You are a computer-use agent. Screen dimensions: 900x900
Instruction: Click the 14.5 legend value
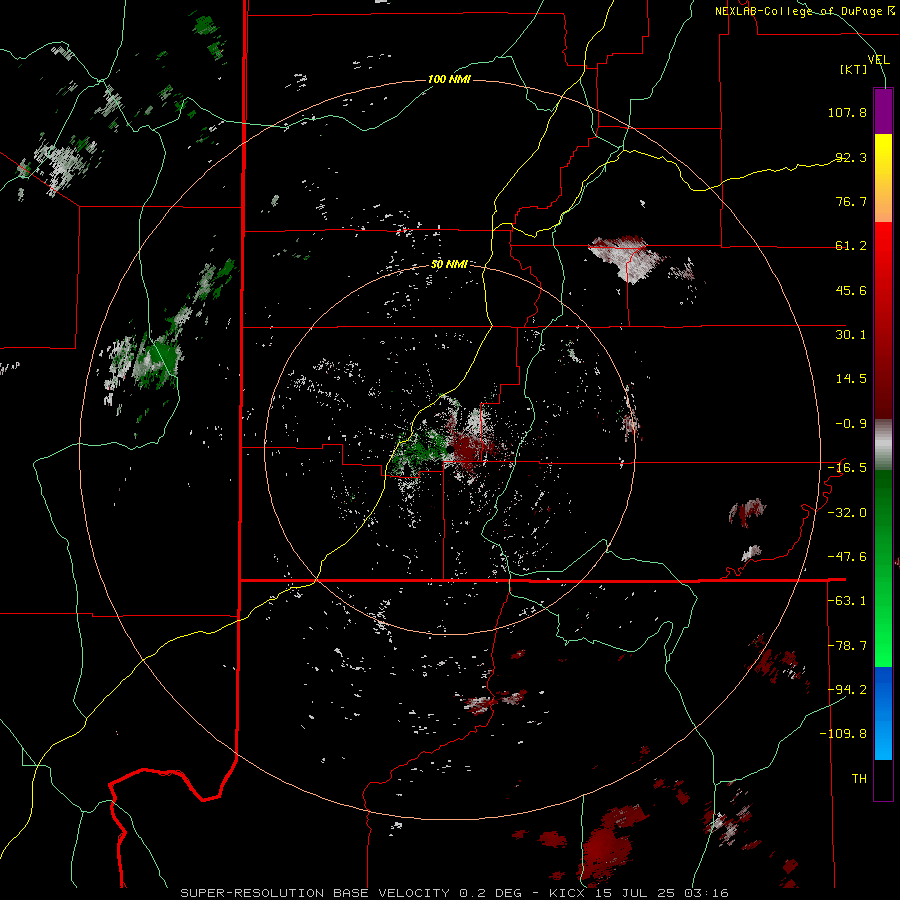tap(851, 379)
